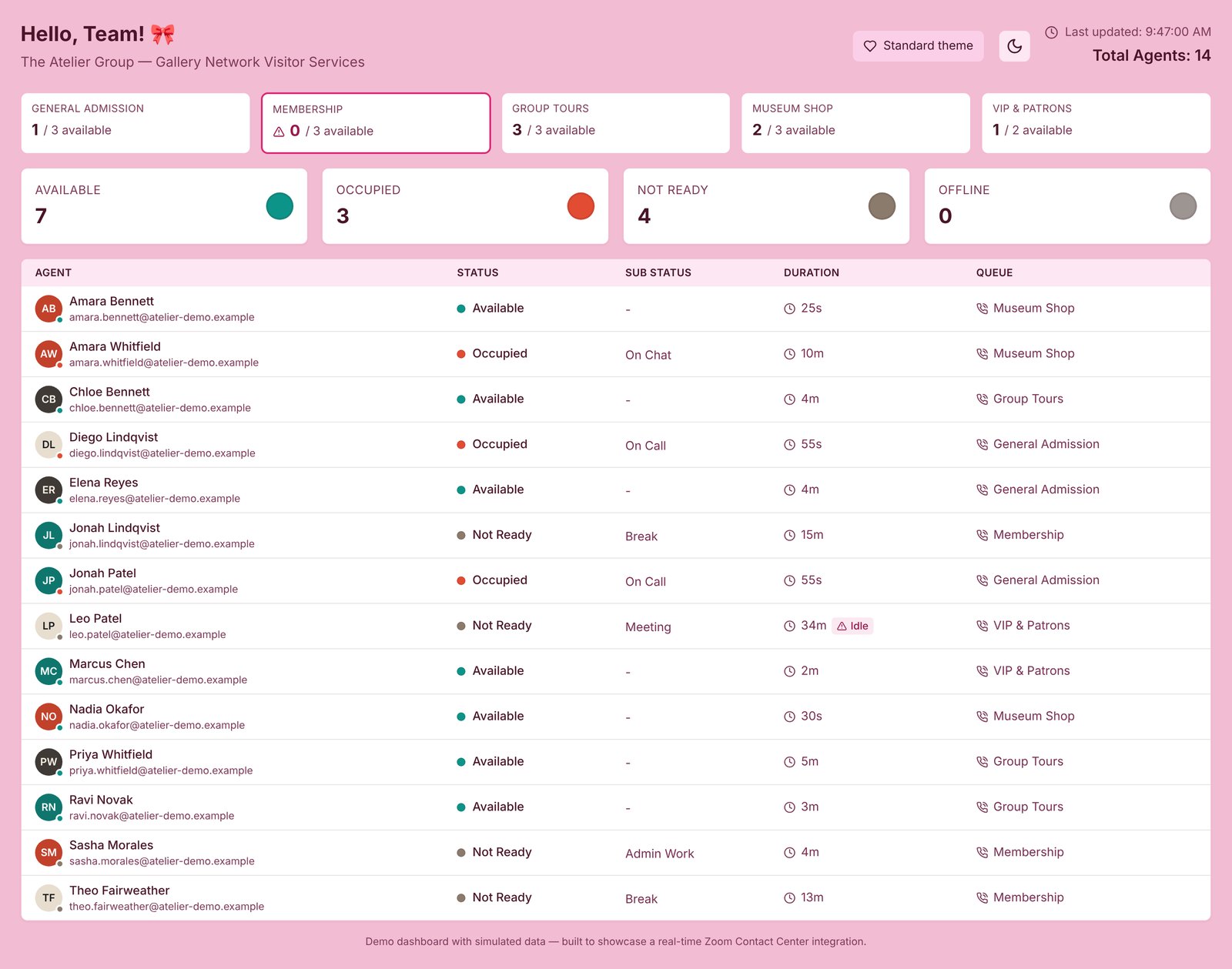The height and width of the screenshot is (969, 1232).
Task: Select the VIP & Patrons queue card
Action: tap(1096, 123)
